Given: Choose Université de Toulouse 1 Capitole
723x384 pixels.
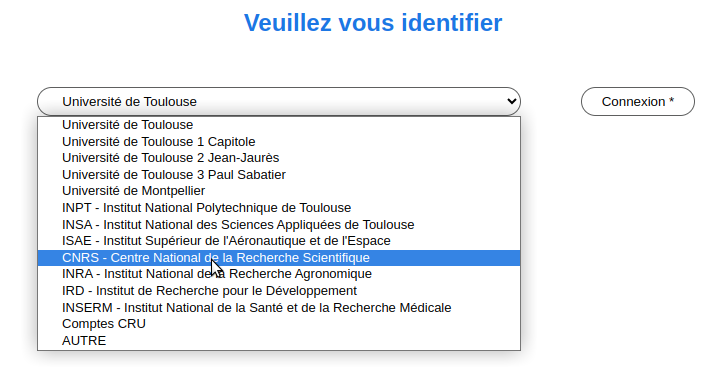Looking at the screenshot, I should 279,142.
